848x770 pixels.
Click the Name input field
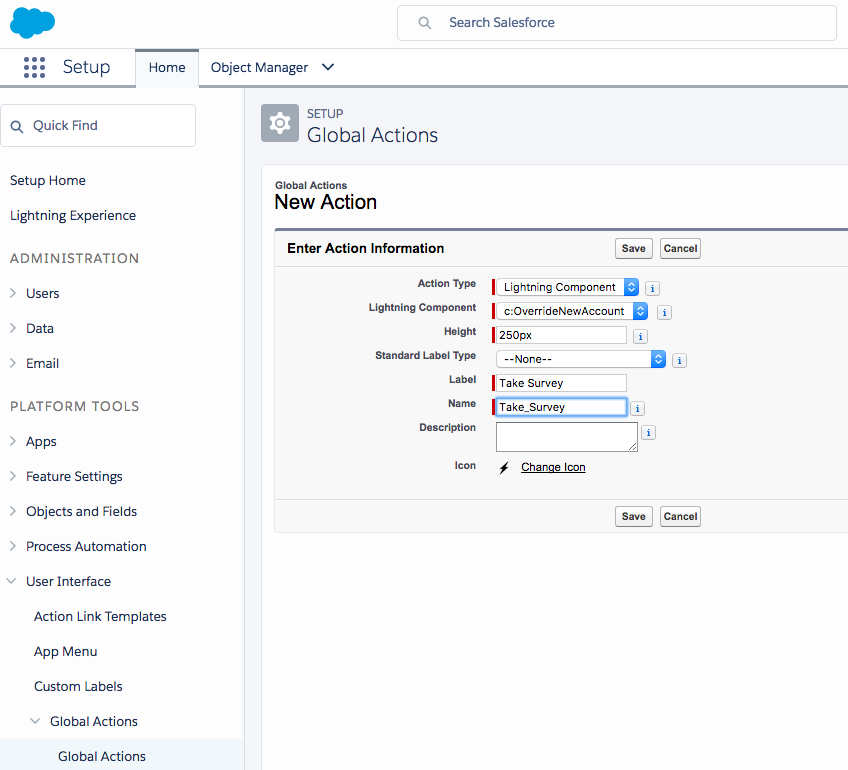tap(561, 407)
